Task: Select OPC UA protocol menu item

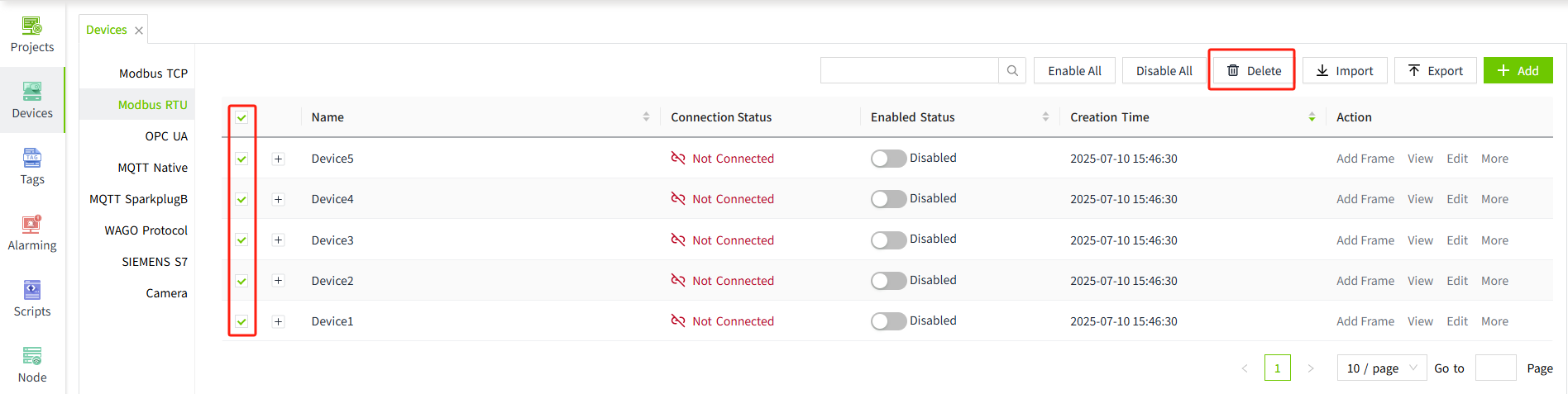Action: click(x=166, y=136)
